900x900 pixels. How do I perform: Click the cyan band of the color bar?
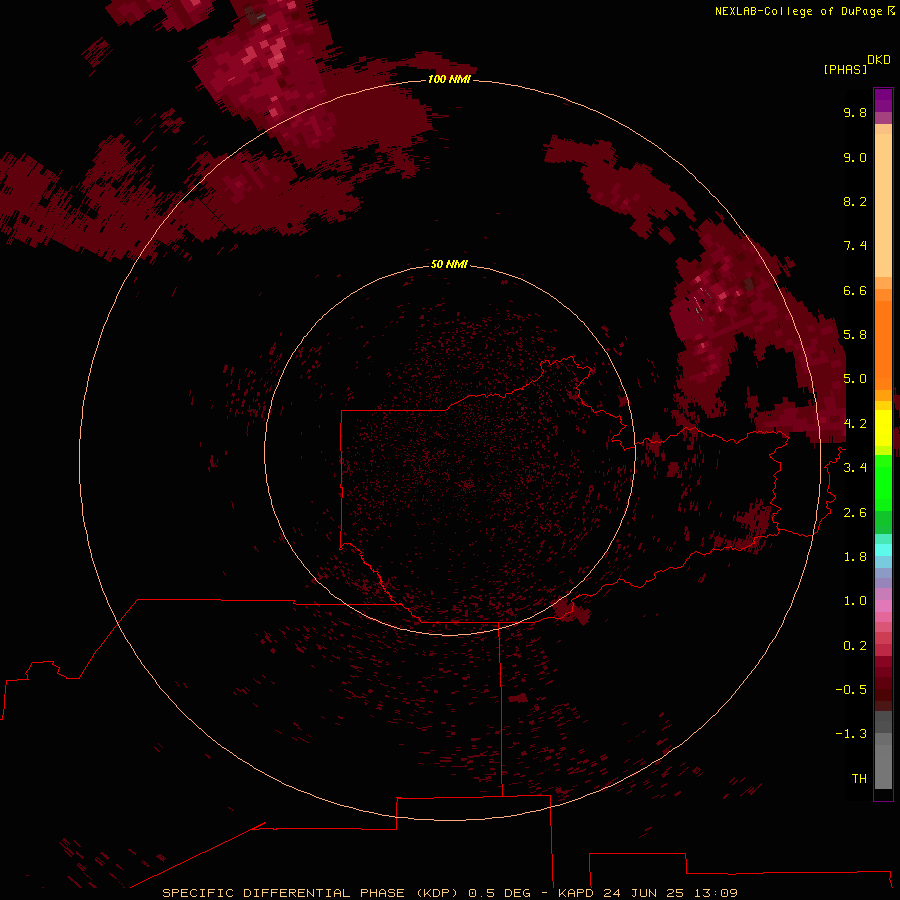tap(883, 550)
